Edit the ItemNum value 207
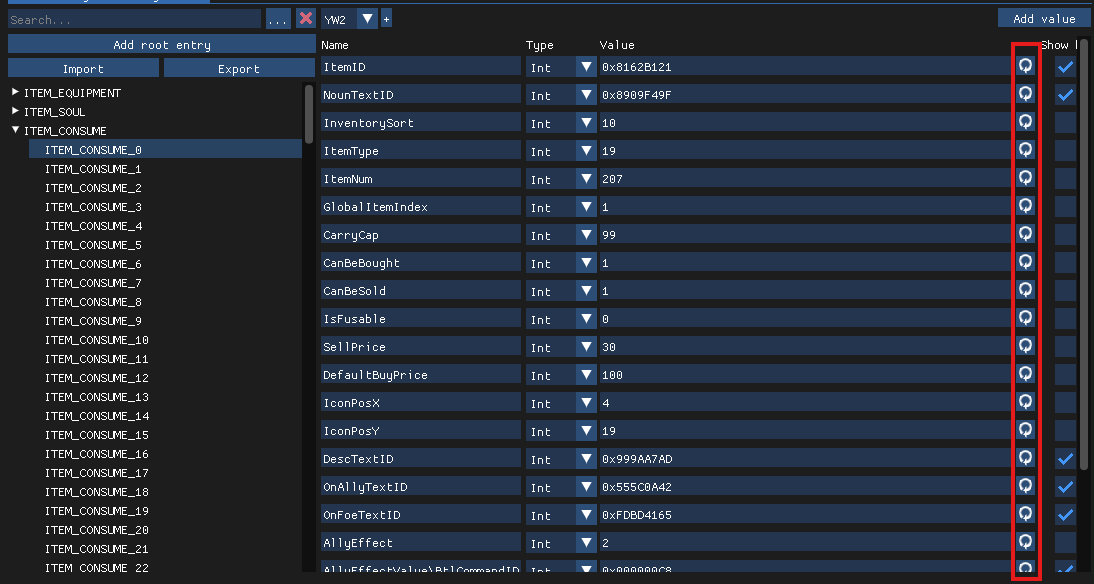This screenshot has width=1094, height=584. [807, 178]
